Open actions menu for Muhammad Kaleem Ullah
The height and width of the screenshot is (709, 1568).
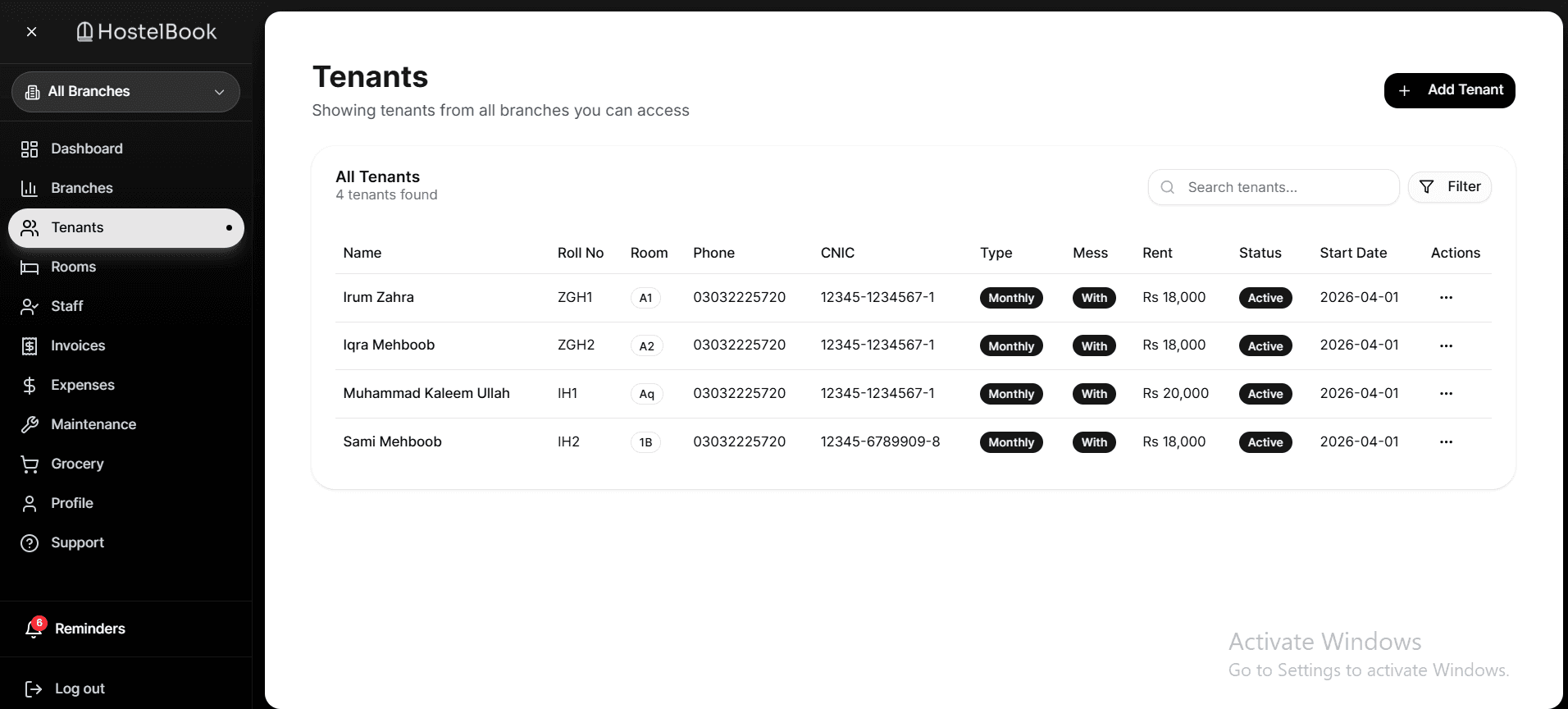1446,394
